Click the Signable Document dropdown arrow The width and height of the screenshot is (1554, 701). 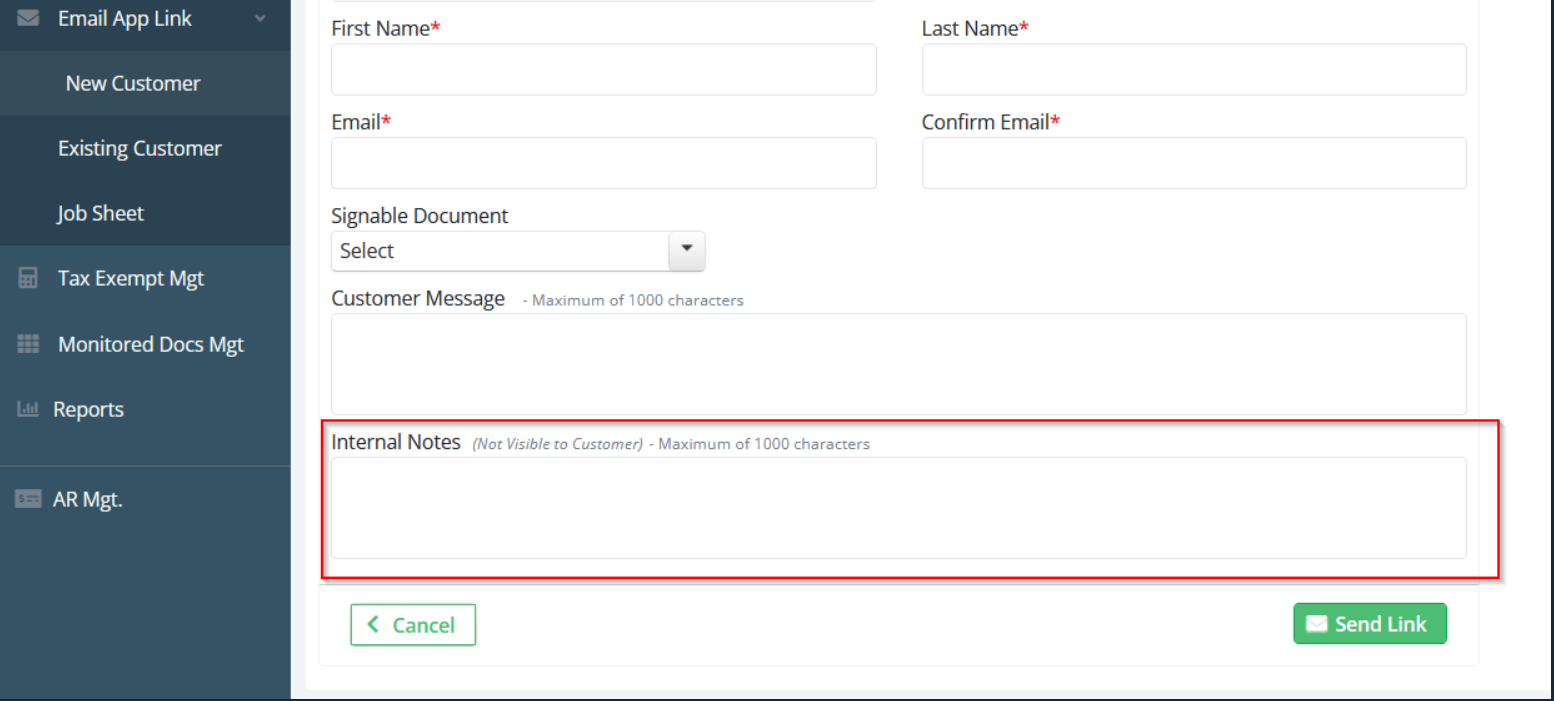tap(686, 251)
